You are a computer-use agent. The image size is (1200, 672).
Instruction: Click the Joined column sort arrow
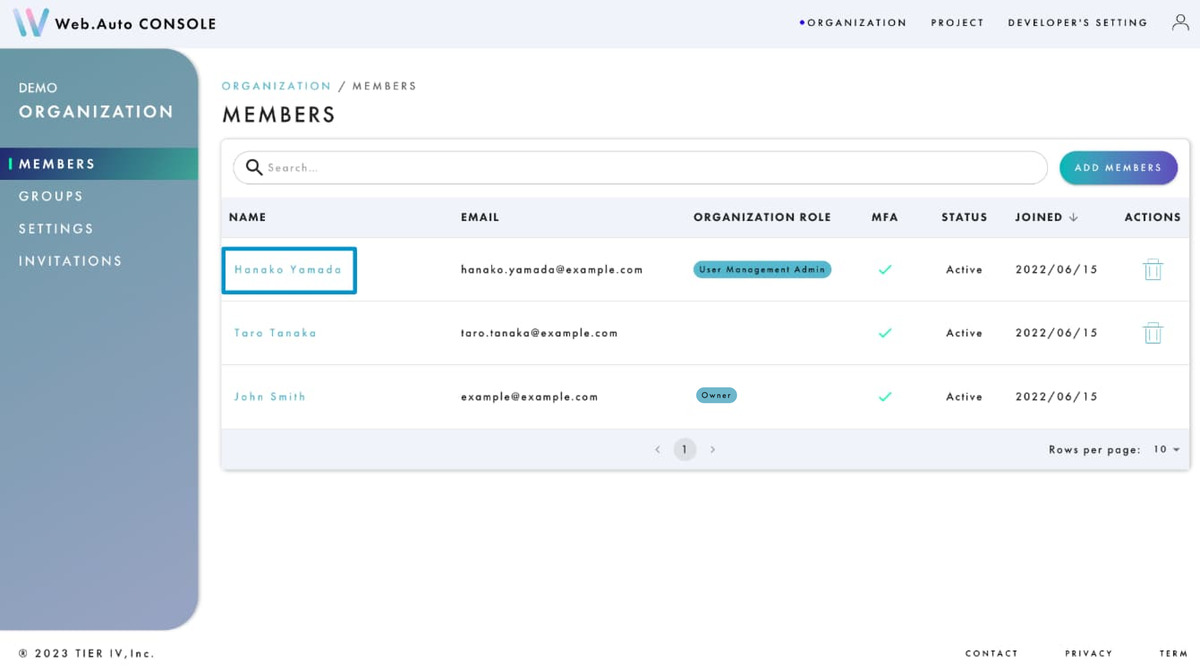(1073, 217)
